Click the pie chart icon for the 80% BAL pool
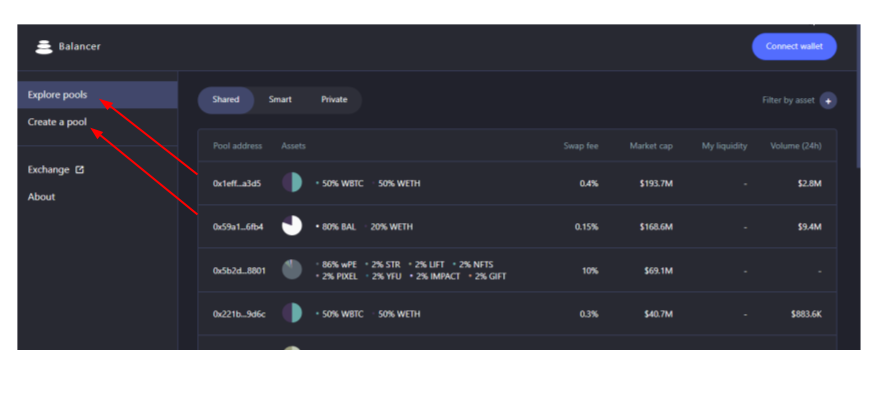 pos(292,226)
